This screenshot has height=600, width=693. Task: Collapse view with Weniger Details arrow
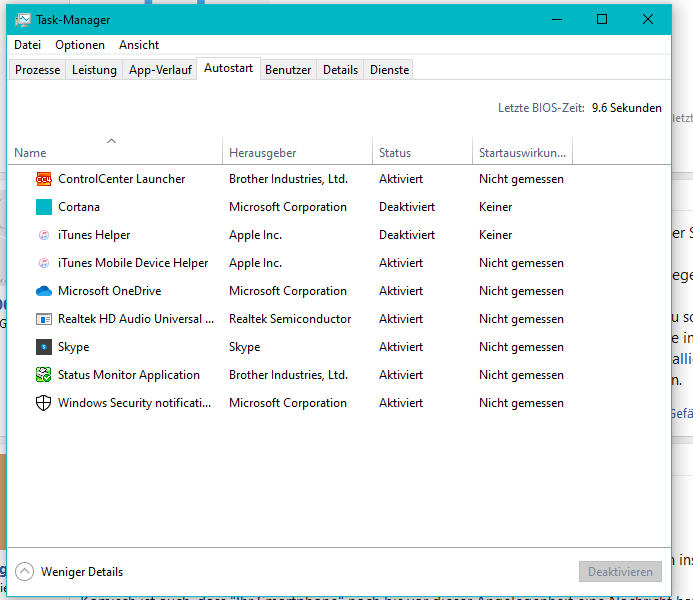(24, 572)
